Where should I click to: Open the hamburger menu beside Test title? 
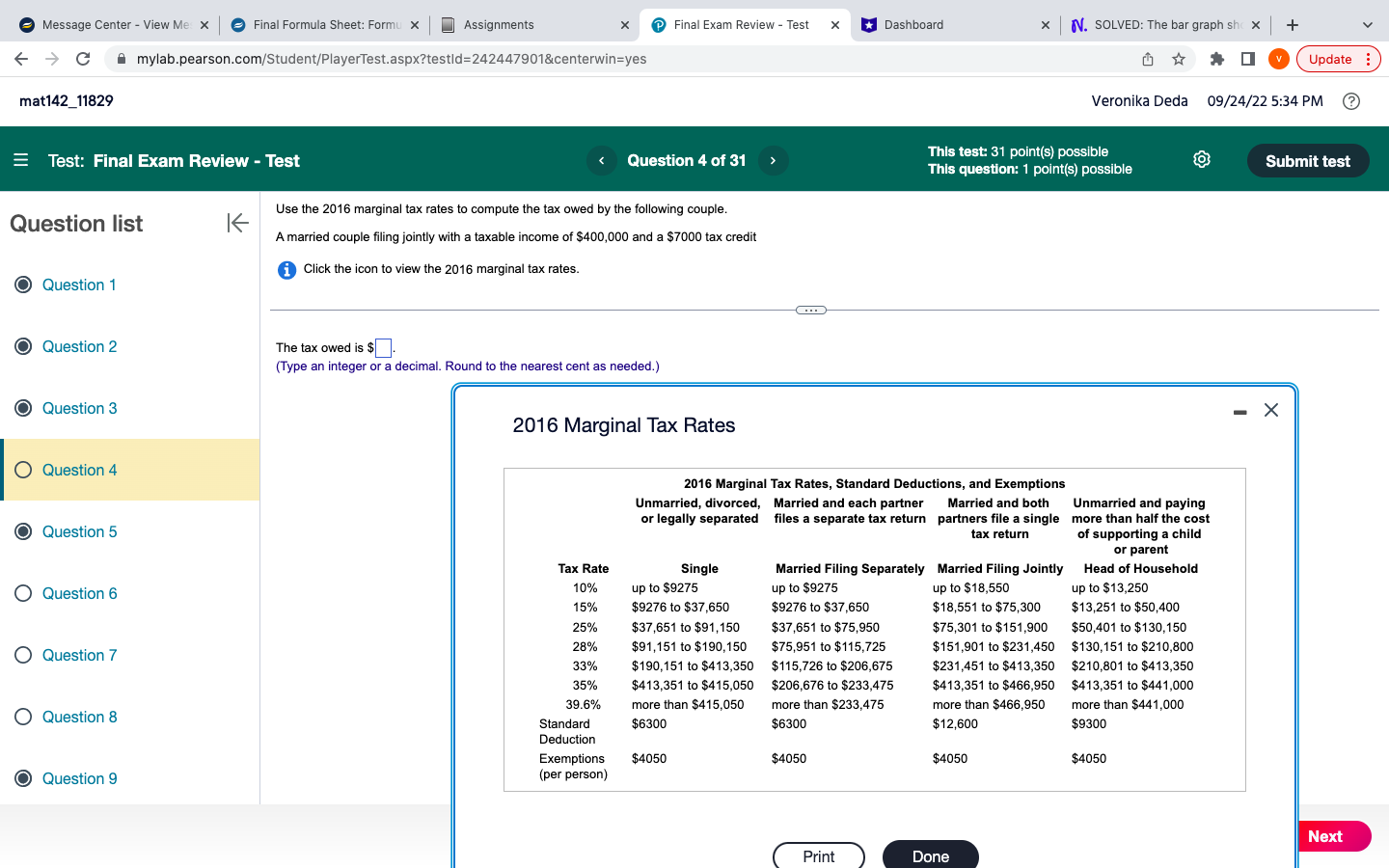click(21, 160)
